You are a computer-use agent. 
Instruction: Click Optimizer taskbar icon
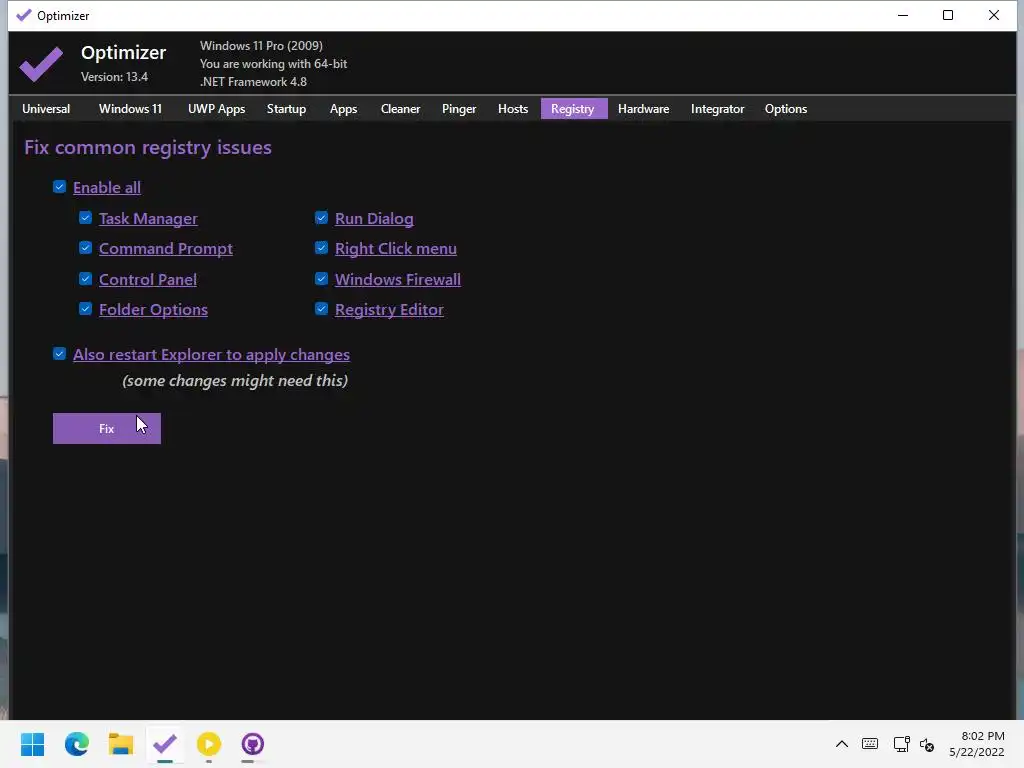point(165,744)
